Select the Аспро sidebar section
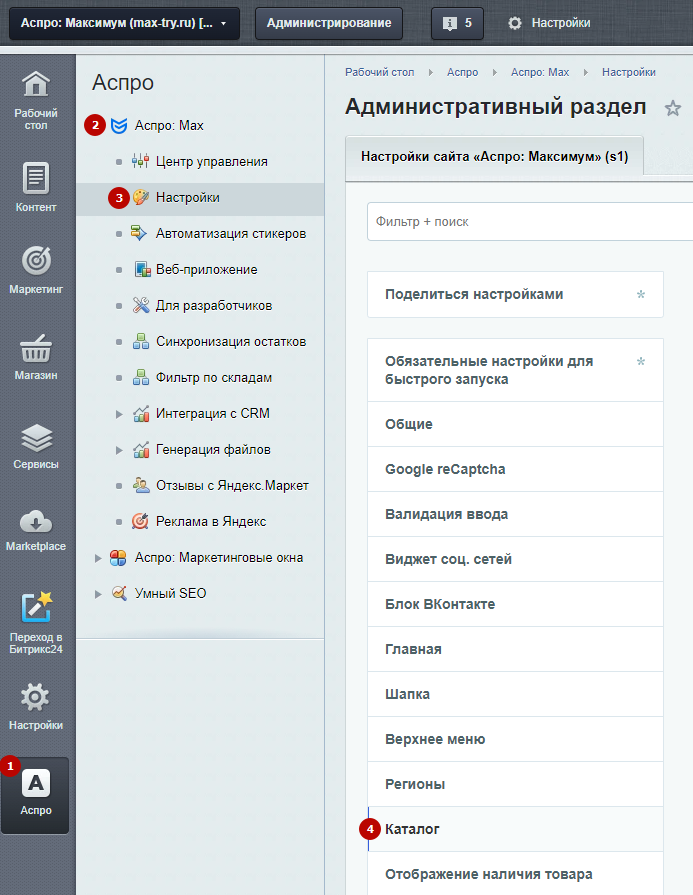The height and width of the screenshot is (895, 693). coord(35,795)
